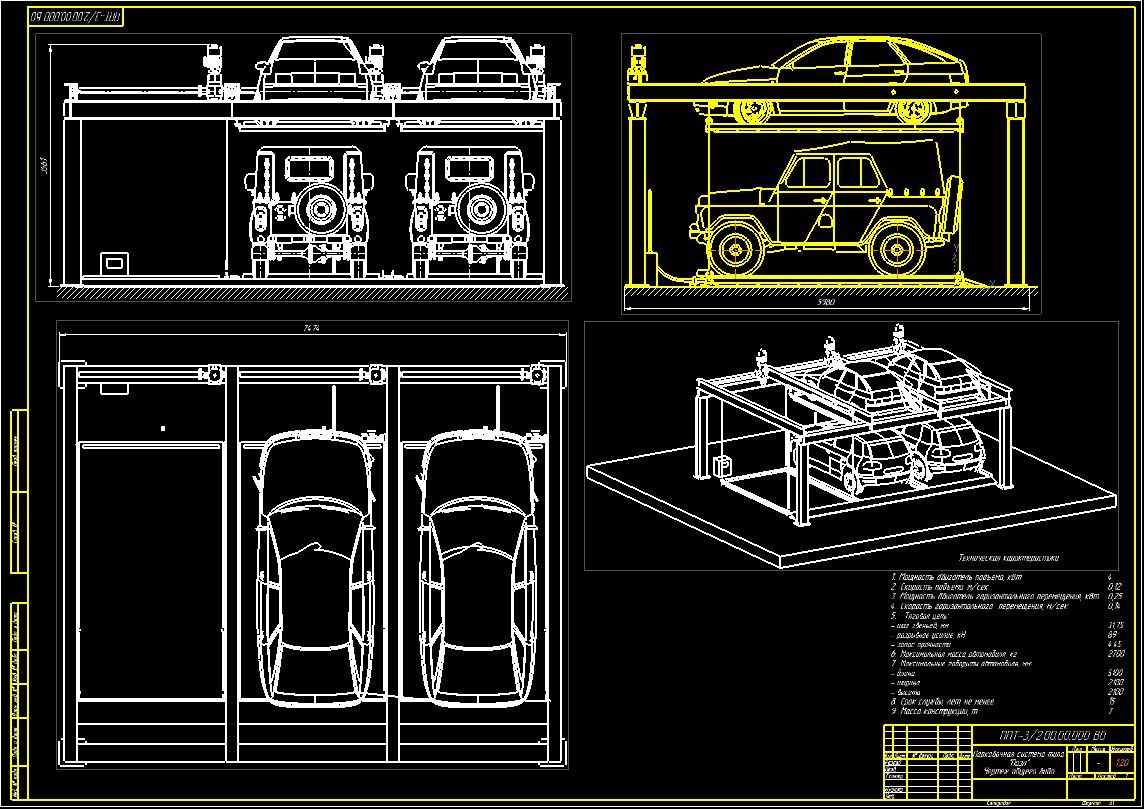Select the lift motor atop the yellow side view
The image size is (1144, 809).
coord(640,63)
